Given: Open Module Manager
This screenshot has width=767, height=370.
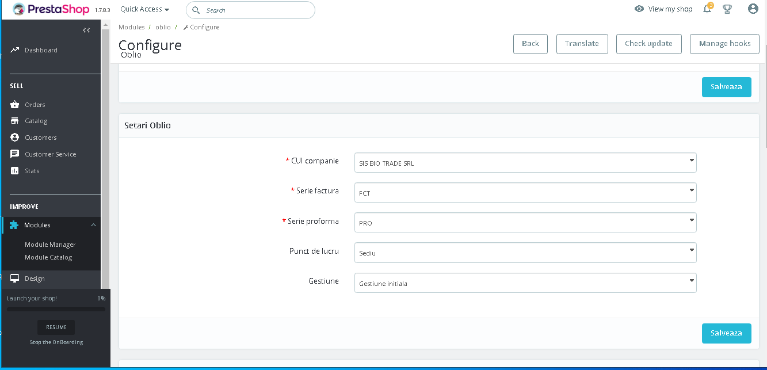Looking at the screenshot, I should pyautogui.click(x=50, y=245).
